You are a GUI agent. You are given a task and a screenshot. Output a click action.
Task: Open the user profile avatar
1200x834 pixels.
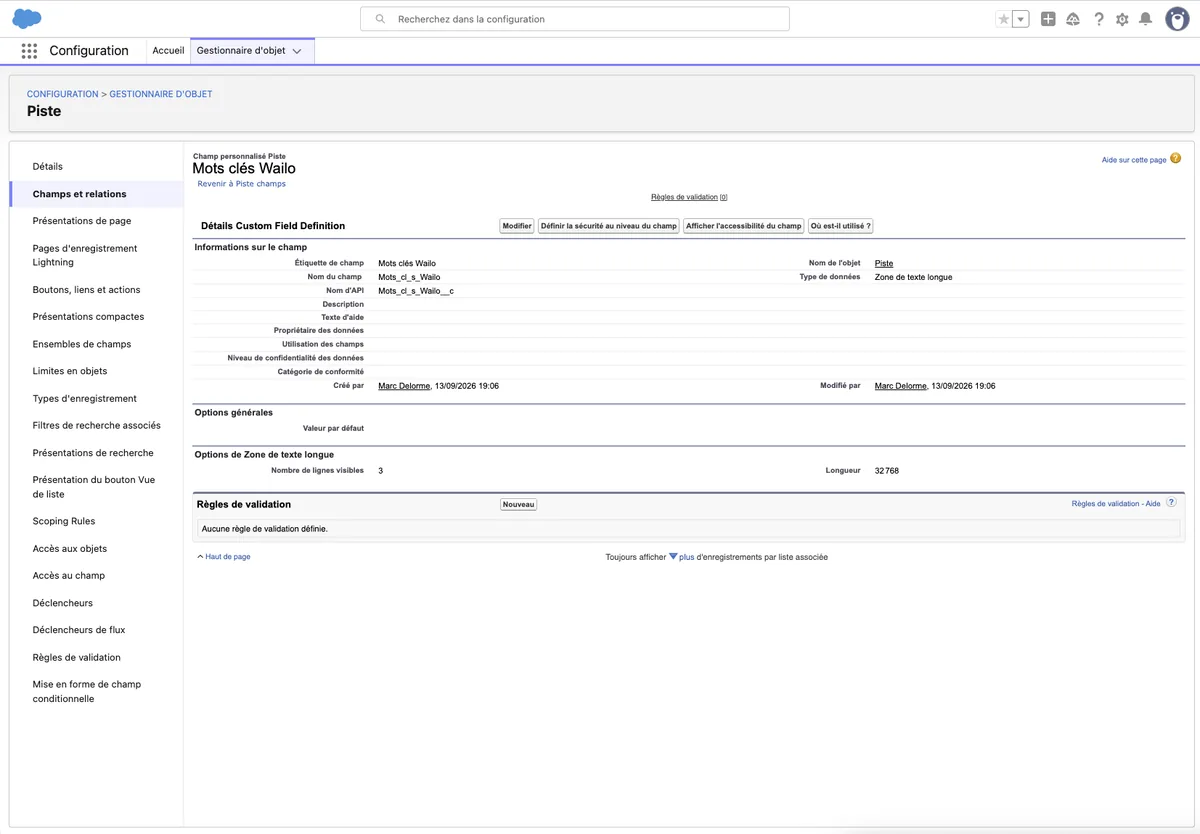pyautogui.click(x=1177, y=19)
